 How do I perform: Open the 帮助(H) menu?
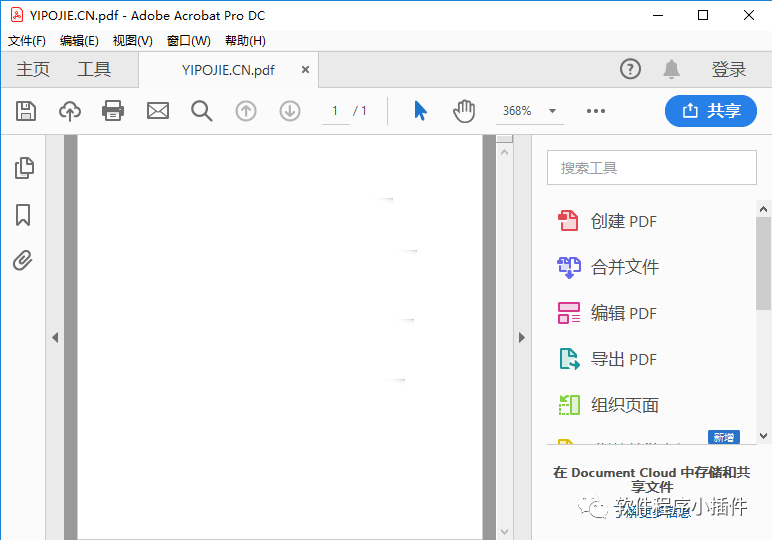245,41
